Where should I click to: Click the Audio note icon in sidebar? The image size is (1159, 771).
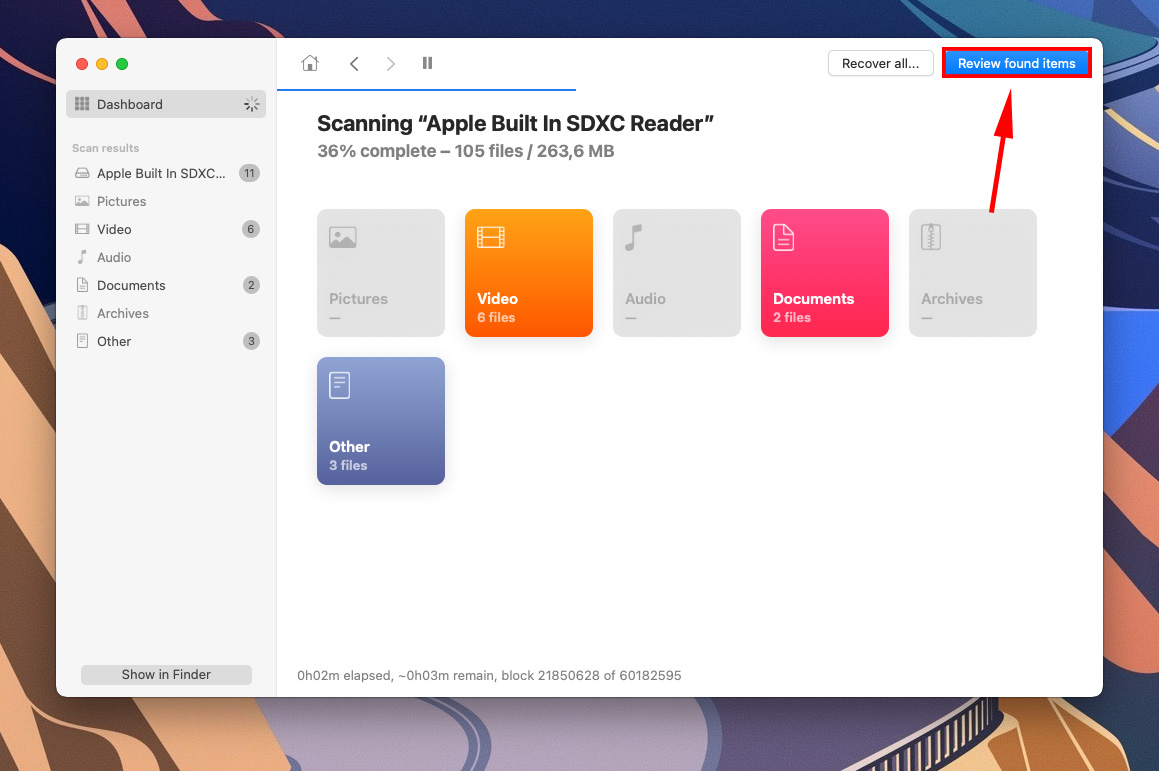(82, 257)
